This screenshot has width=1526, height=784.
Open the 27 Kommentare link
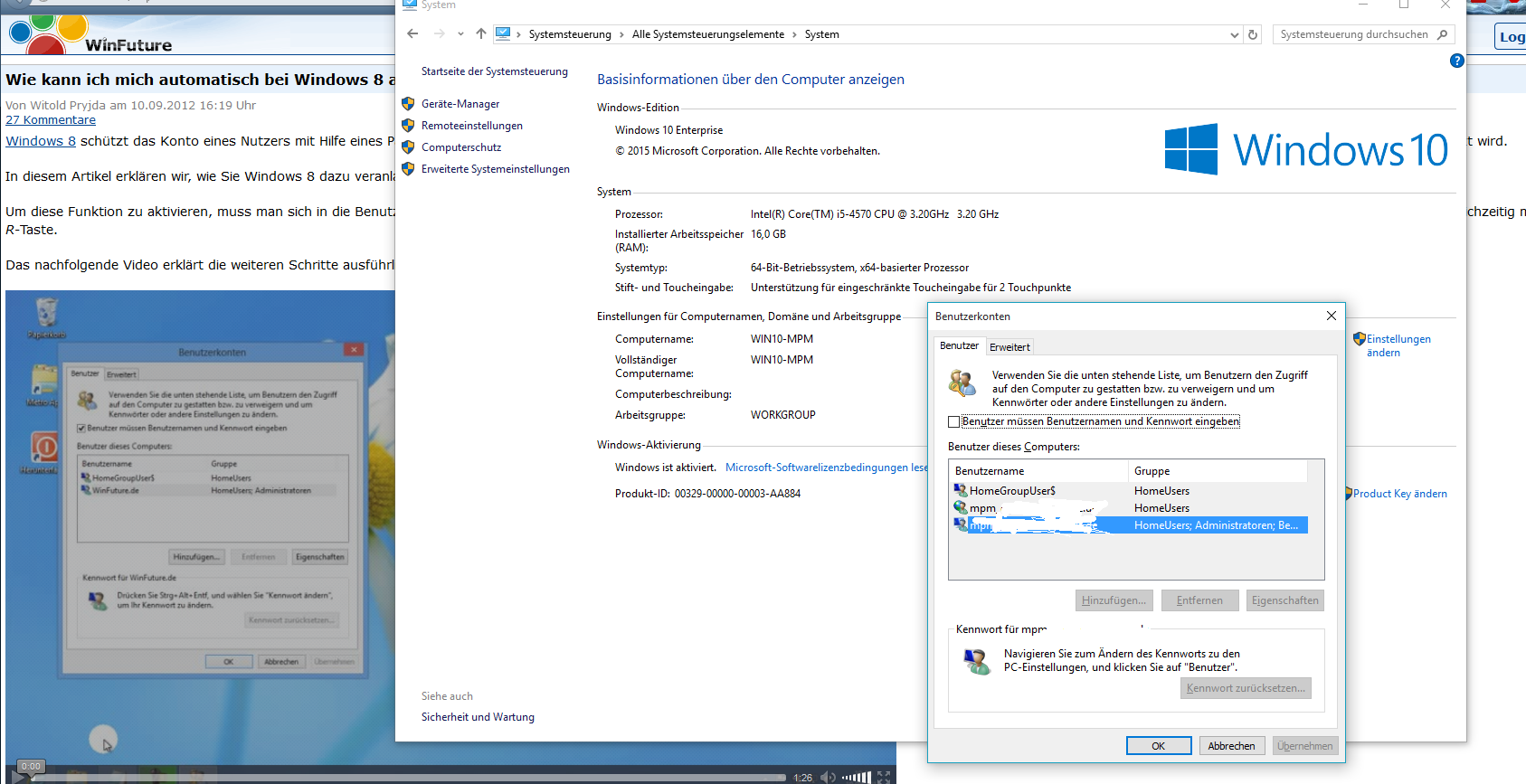coord(51,120)
